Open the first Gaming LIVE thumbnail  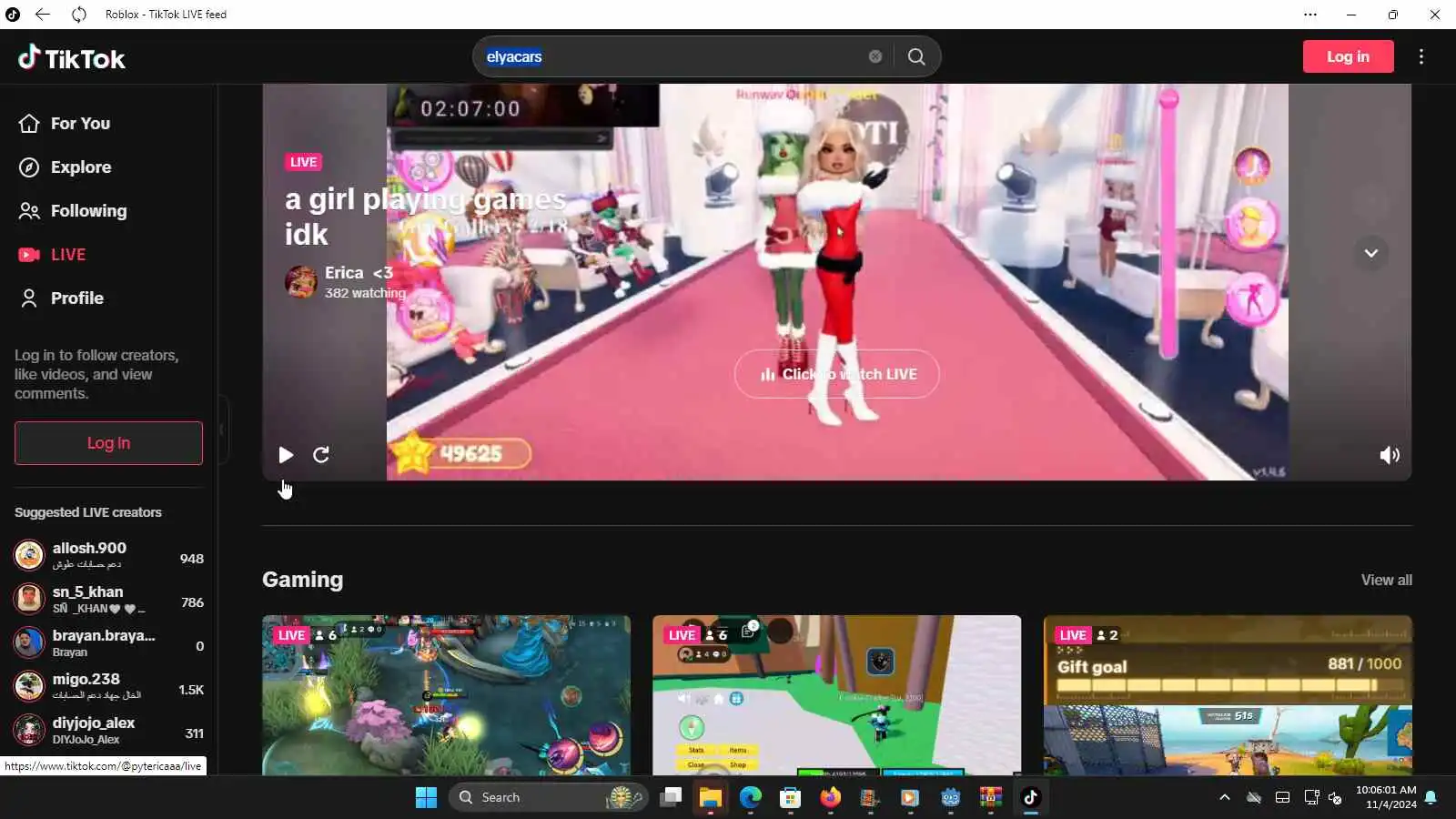point(446,695)
